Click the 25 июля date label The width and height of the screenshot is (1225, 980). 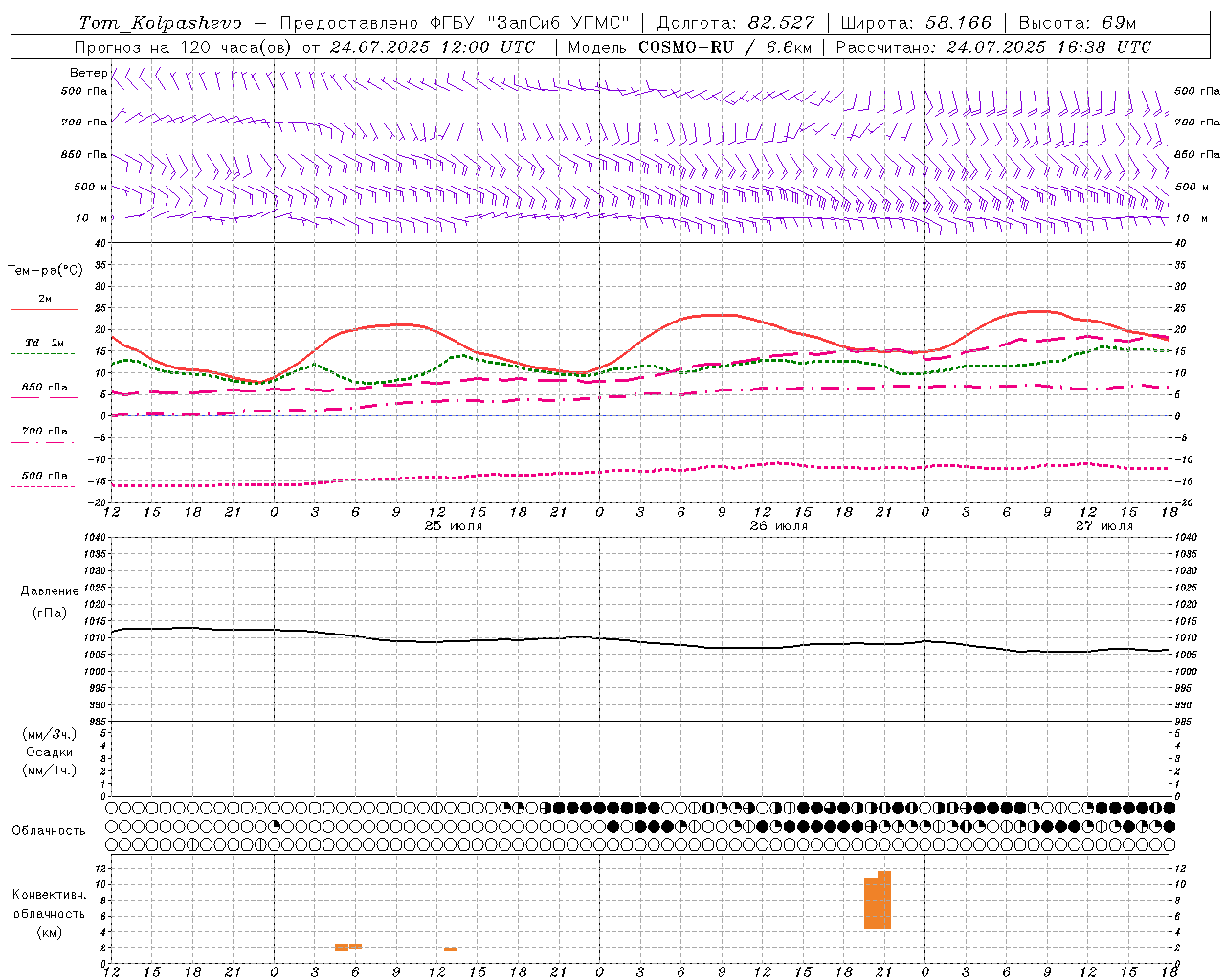[x=453, y=526]
